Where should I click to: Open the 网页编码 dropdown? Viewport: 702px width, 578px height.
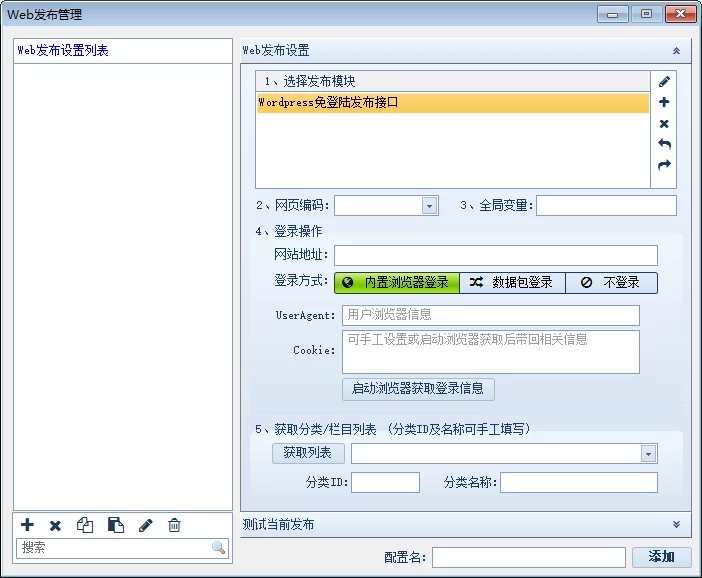click(429, 206)
